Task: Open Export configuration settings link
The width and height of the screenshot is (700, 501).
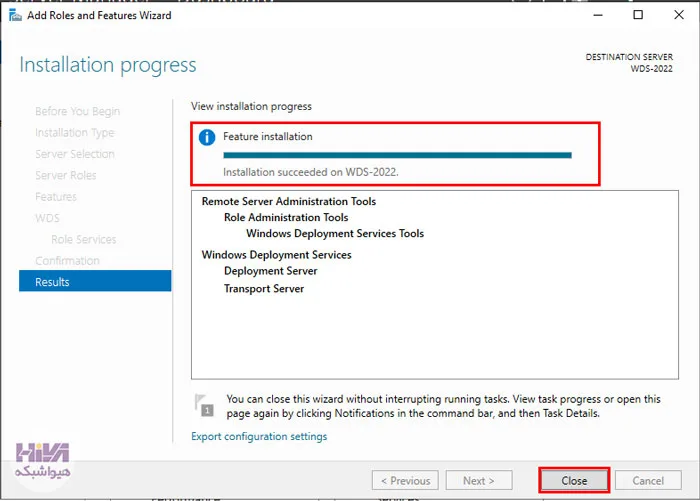Action: (259, 436)
